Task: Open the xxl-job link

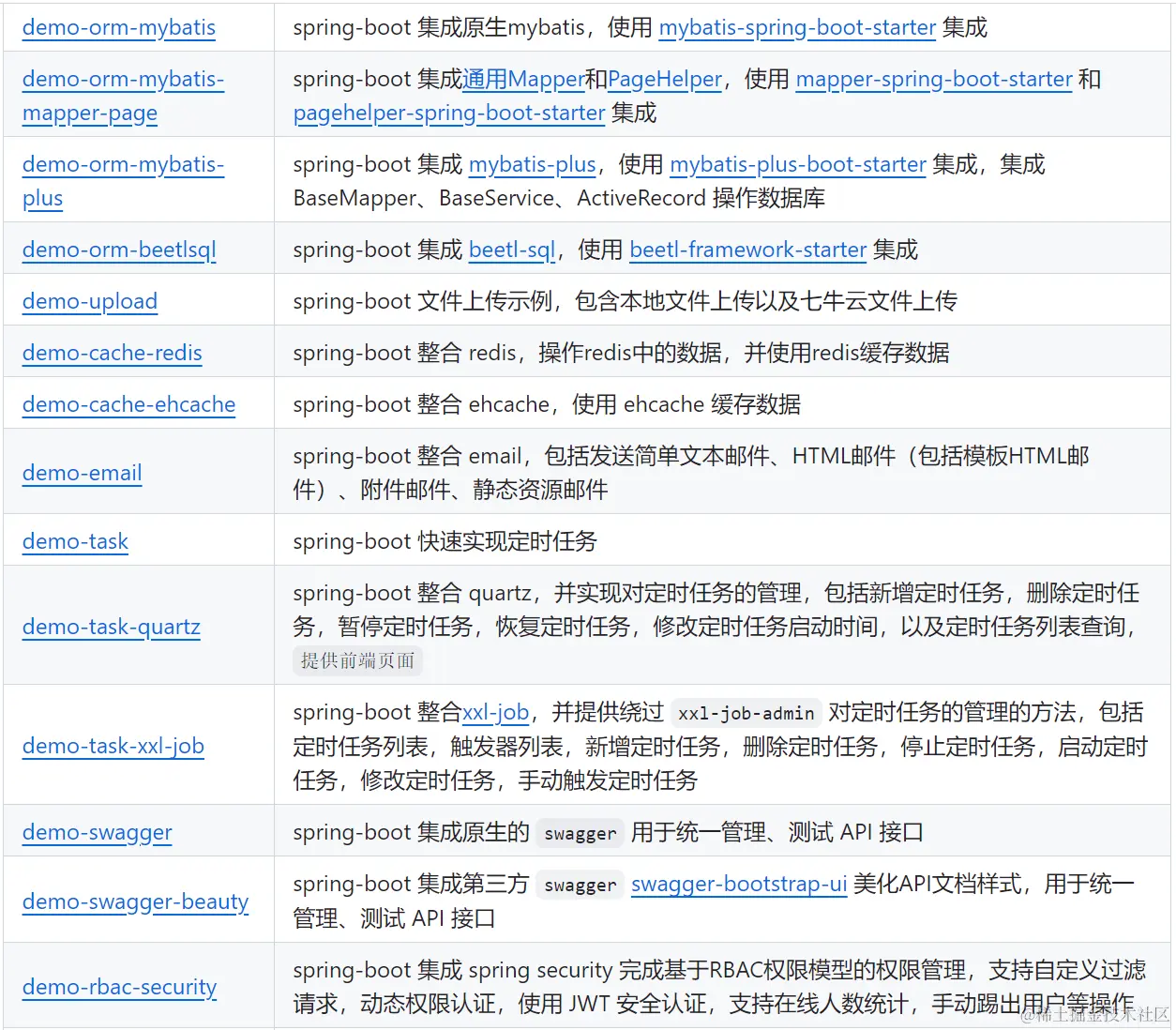Action: point(496,712)
